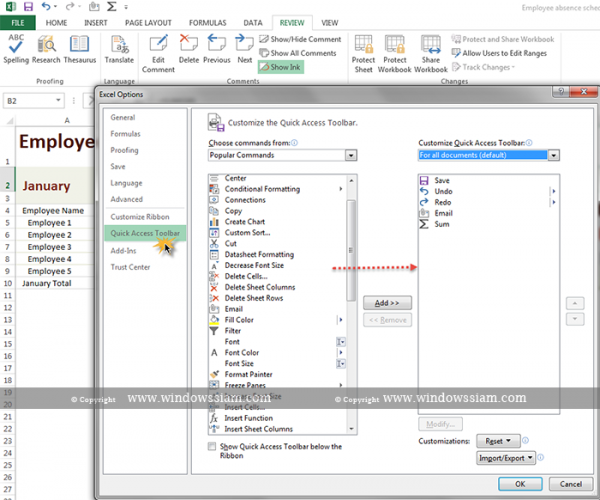The height and width of the screenshot is (500, 600).
Task: Click Allow Users to Edit Ranges
Action: [499, 53]
